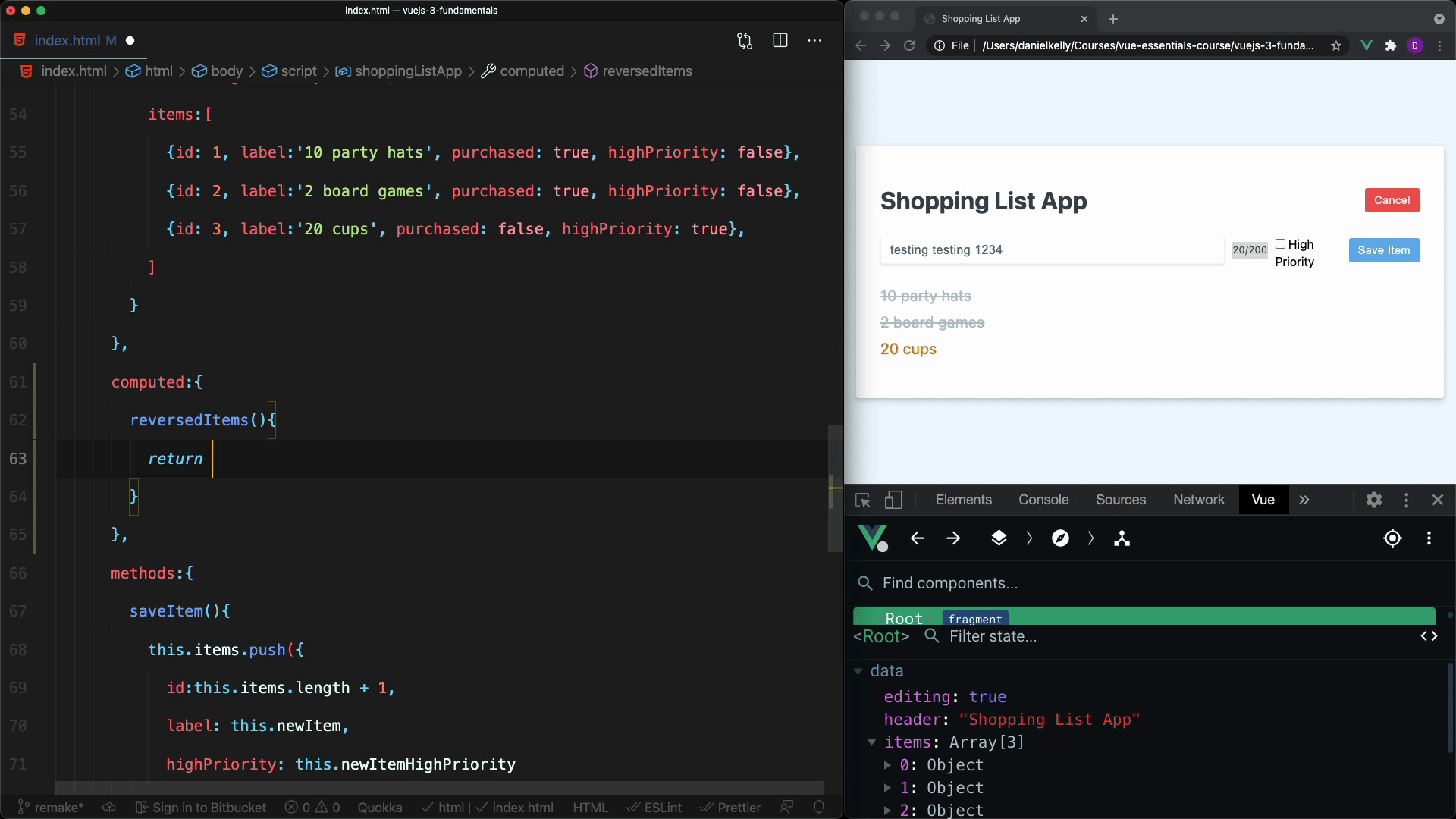Click the new item text field
The image size is (1456, 819).
[x=1052, y=250]
